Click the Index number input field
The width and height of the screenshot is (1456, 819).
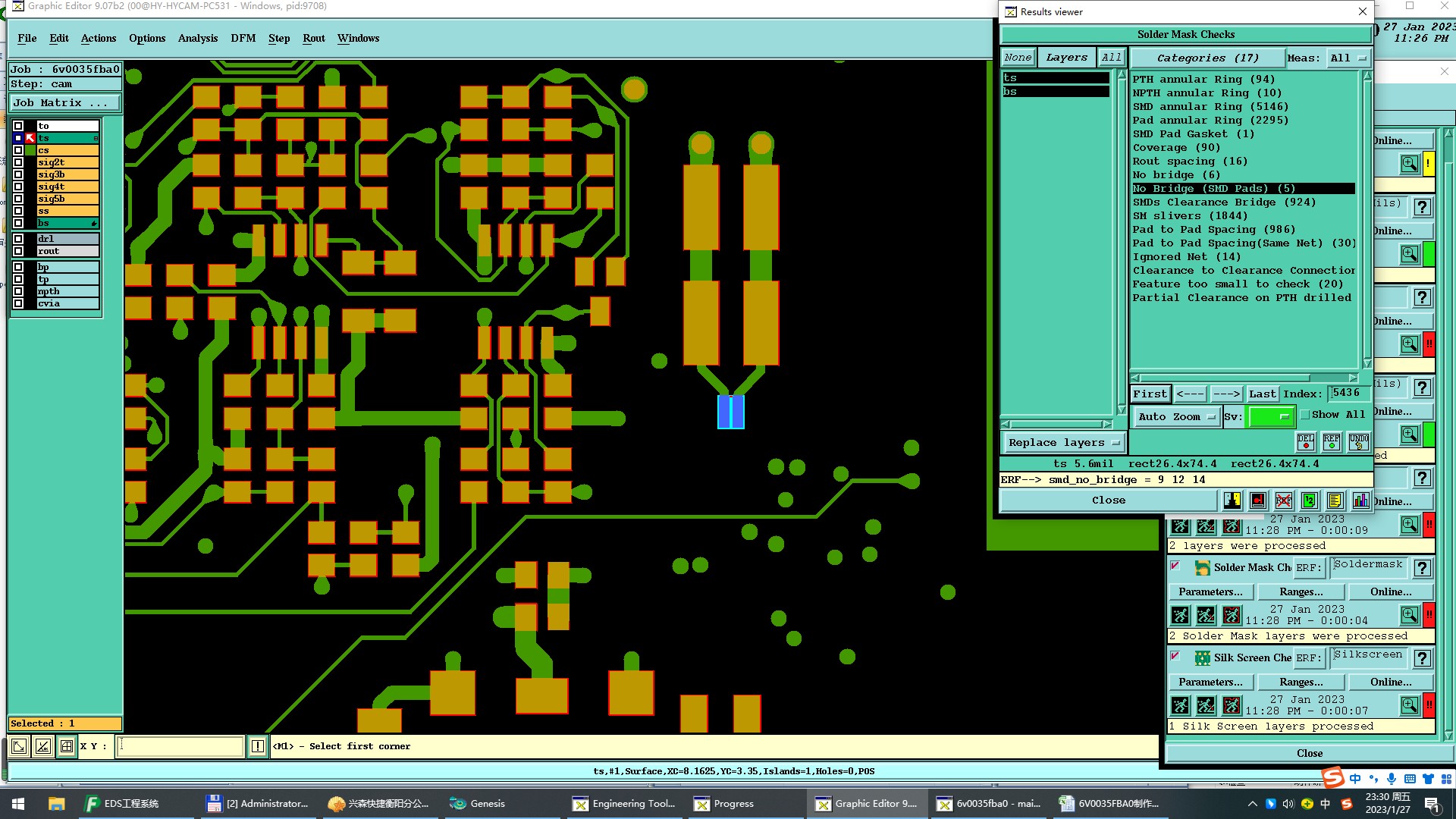point(1348,393)
